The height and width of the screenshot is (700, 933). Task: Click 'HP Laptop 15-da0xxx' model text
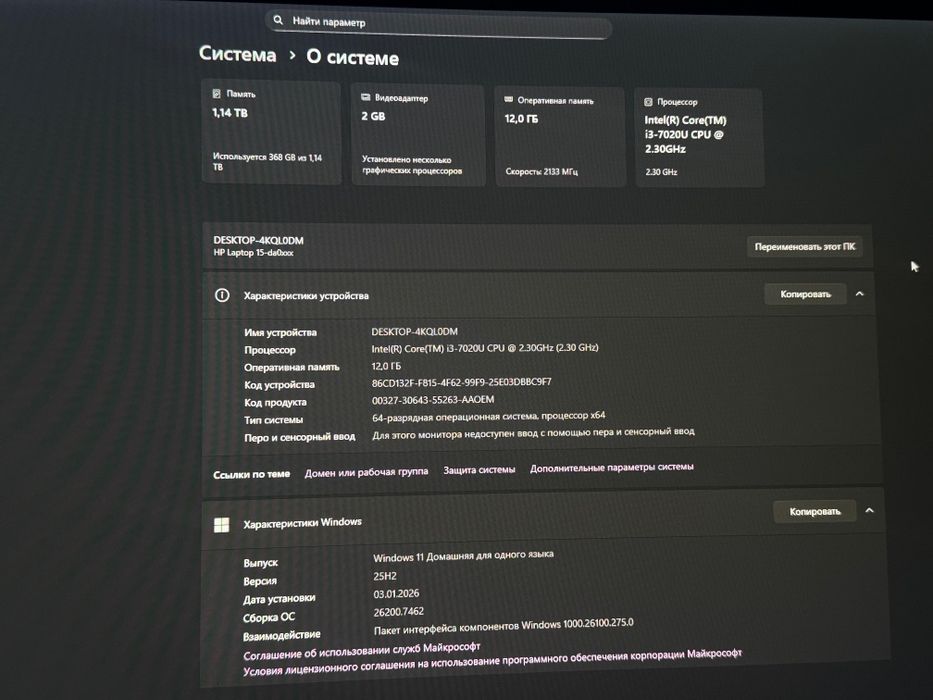[253, 252]
